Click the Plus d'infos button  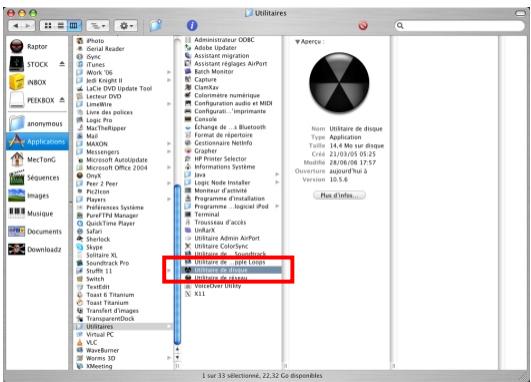pos(339,195)
